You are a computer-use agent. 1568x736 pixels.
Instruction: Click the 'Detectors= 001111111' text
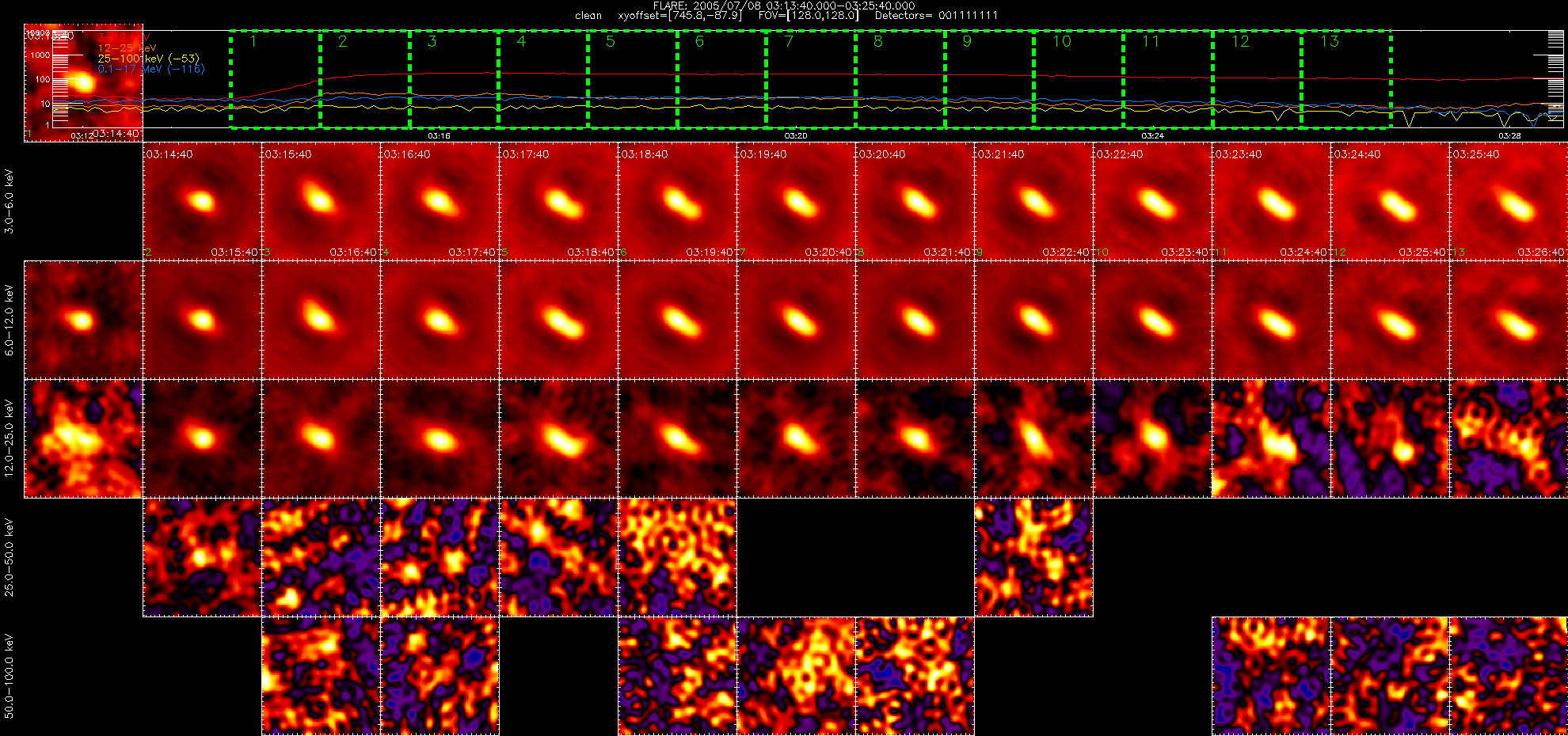click(x=936, y=15)
